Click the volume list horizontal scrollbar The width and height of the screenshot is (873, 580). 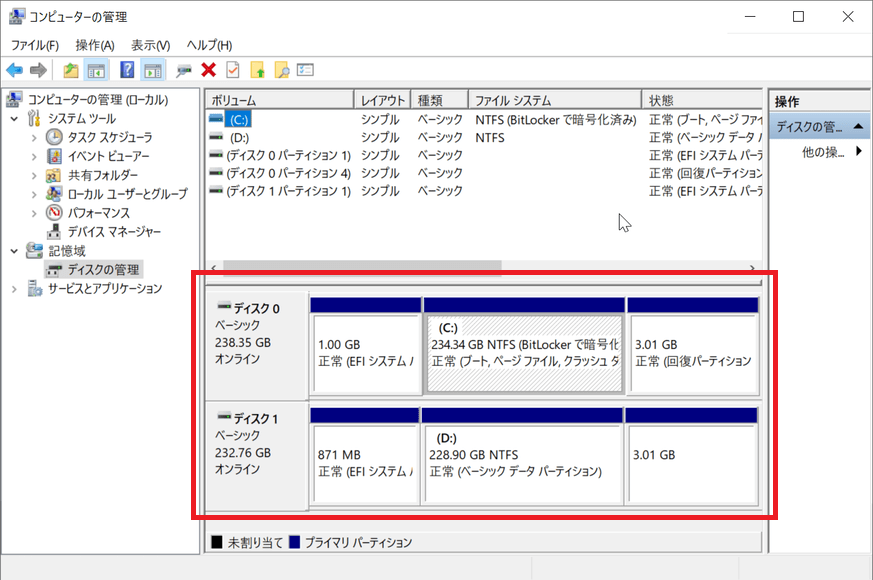(x=361, y=268)
